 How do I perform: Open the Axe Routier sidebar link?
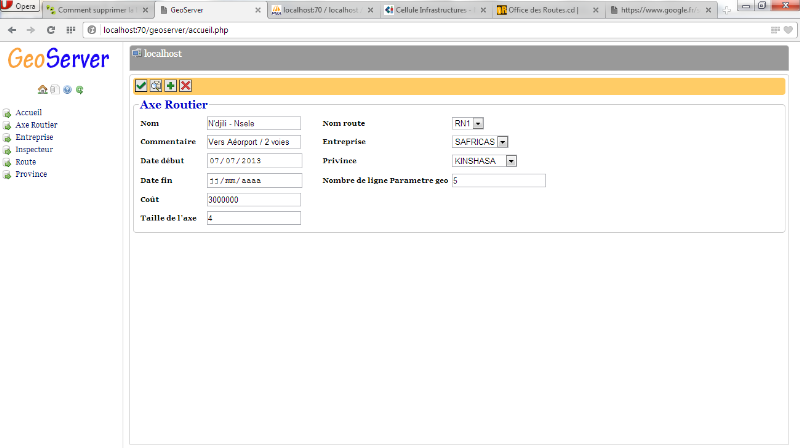36,125
